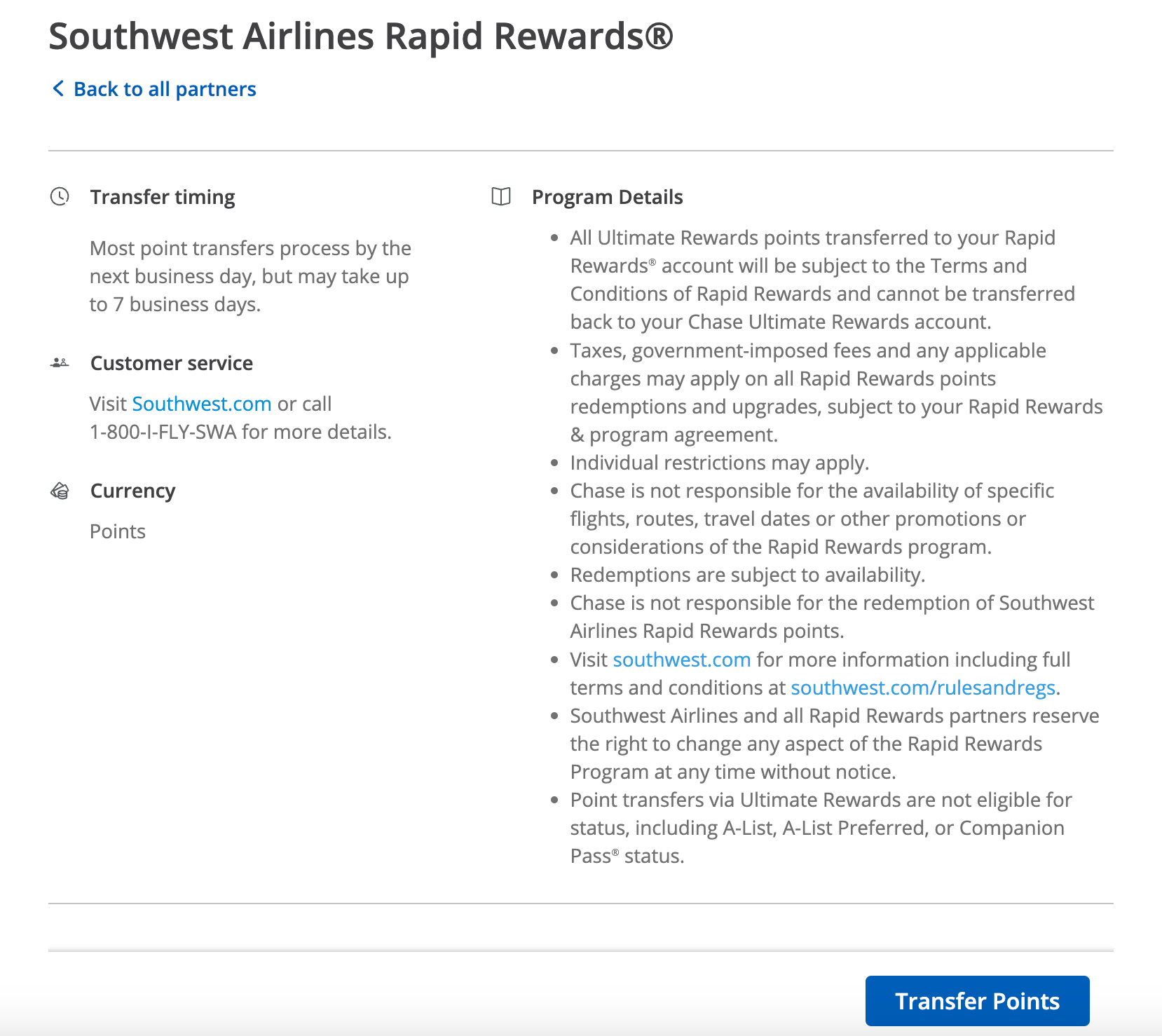Click the customer service people icon
Screen dimensions: 1162x1036
pyautogui.click(x=60, y=362)
